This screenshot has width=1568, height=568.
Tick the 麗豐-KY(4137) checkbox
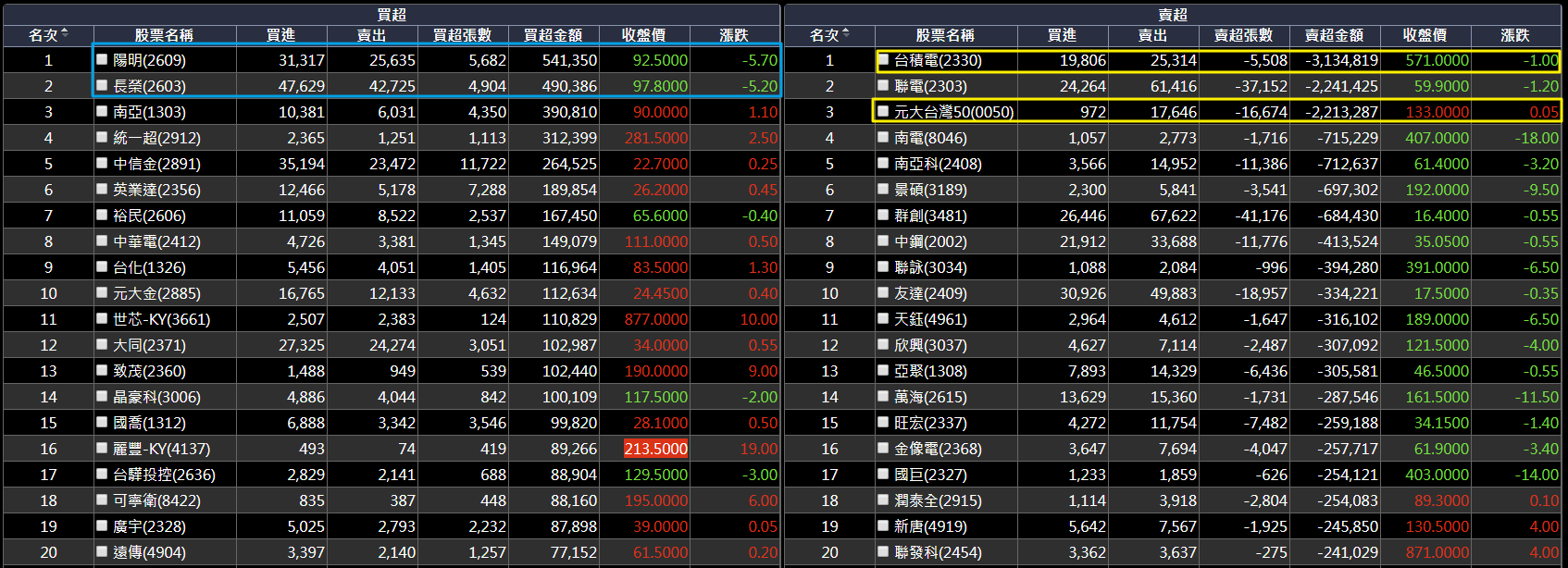(103, 449)
